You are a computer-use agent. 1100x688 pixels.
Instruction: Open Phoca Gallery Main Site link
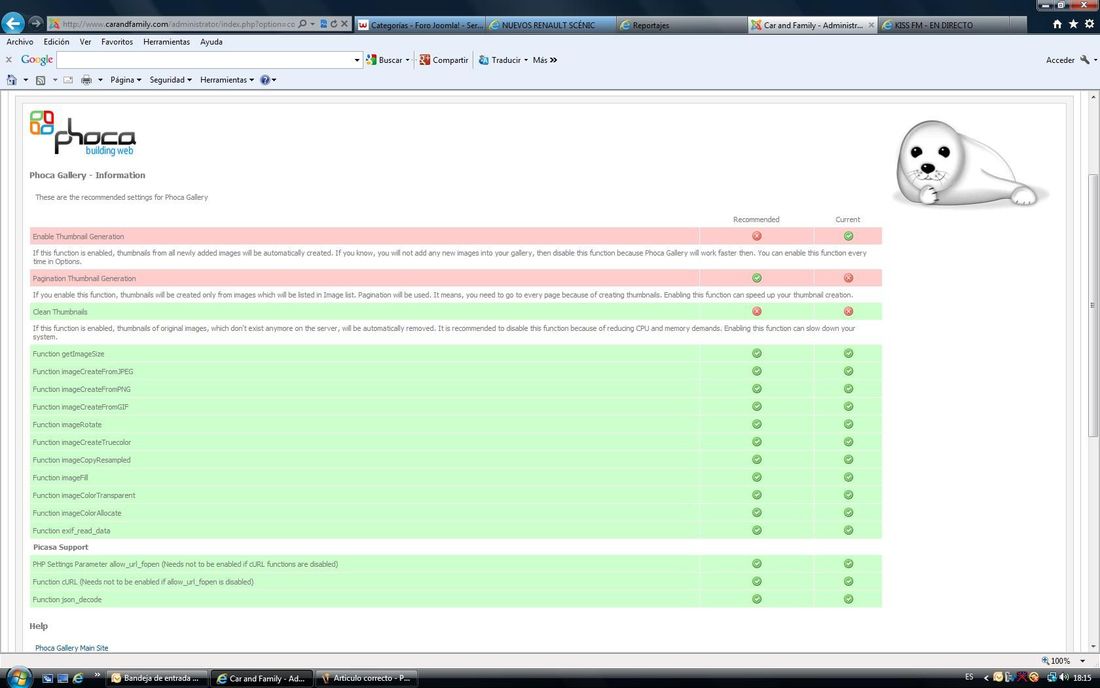click(72, 648)
